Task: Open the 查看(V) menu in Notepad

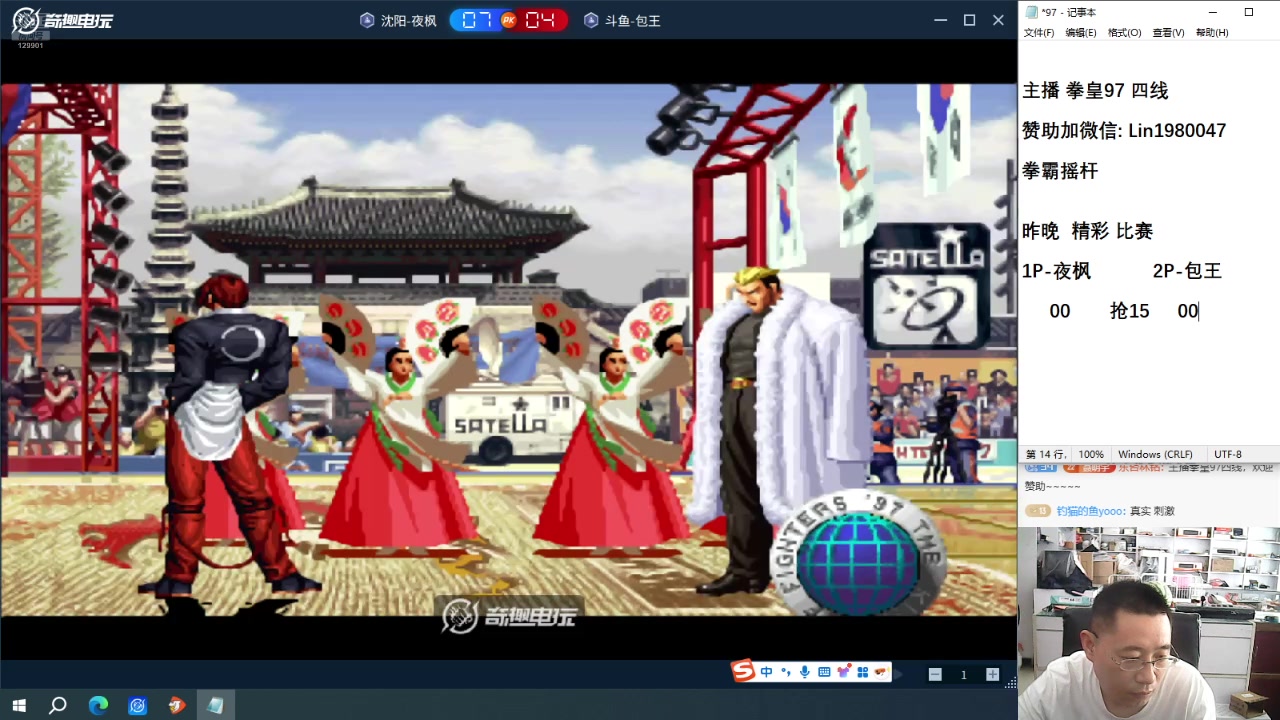Action: coord(1168,33)
